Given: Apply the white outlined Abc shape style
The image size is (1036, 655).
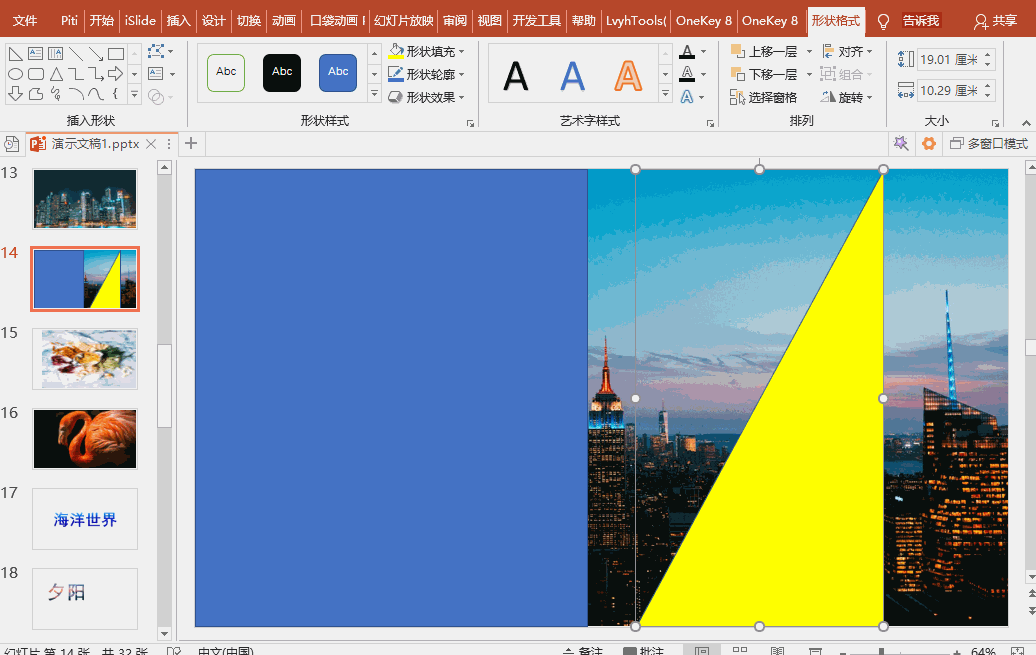Looking at the screenshot, I should 226,72.
